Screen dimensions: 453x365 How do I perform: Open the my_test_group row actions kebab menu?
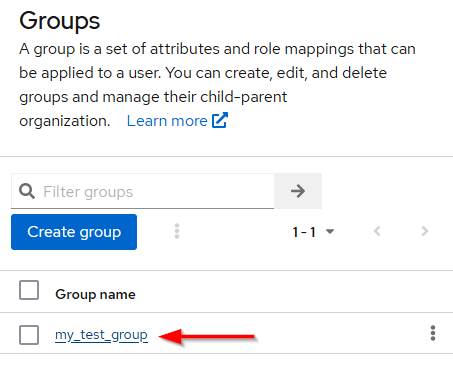click(x=433, y=333)
